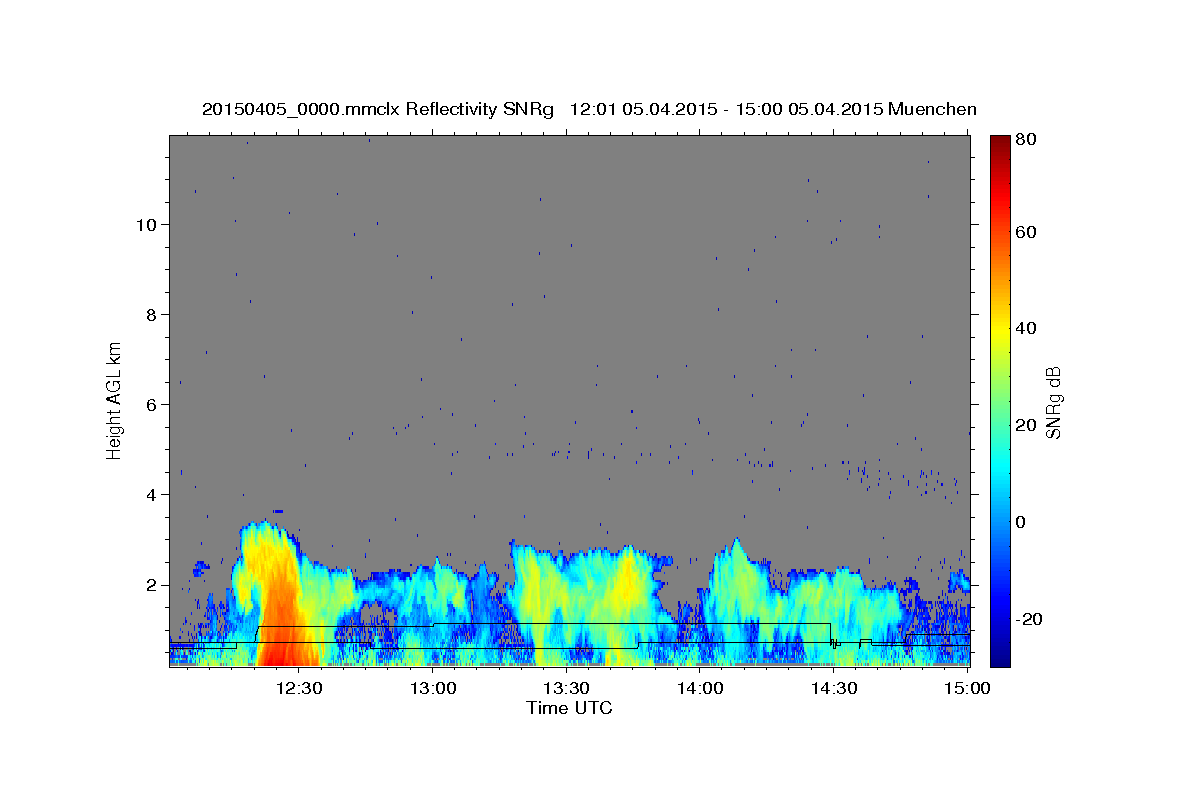
Task: Click the colorbar value label 40
Action: pos(1025,328)
